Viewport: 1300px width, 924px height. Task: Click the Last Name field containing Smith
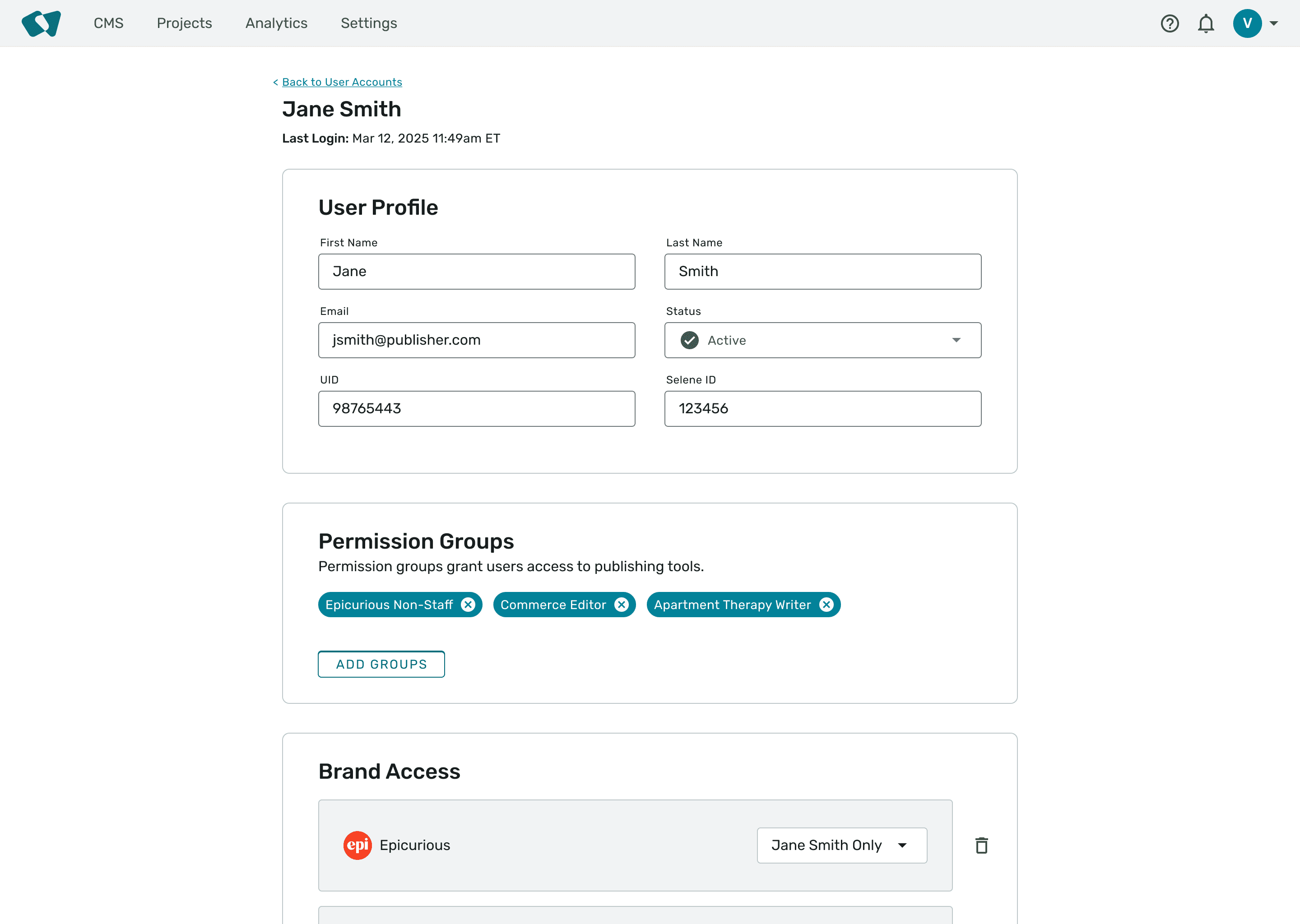(x=822, y=272)
